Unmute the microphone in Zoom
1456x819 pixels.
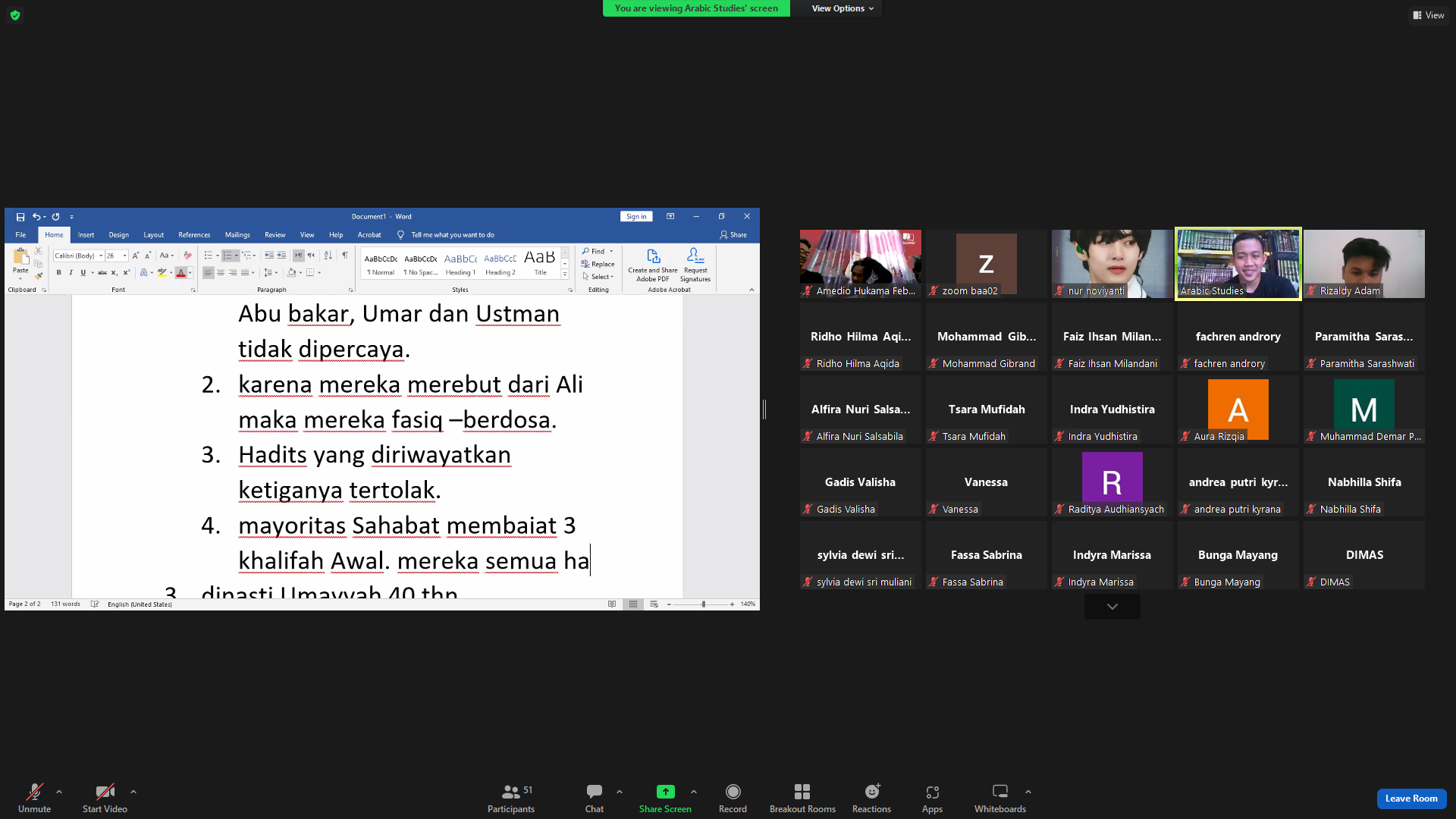[34, 798]
